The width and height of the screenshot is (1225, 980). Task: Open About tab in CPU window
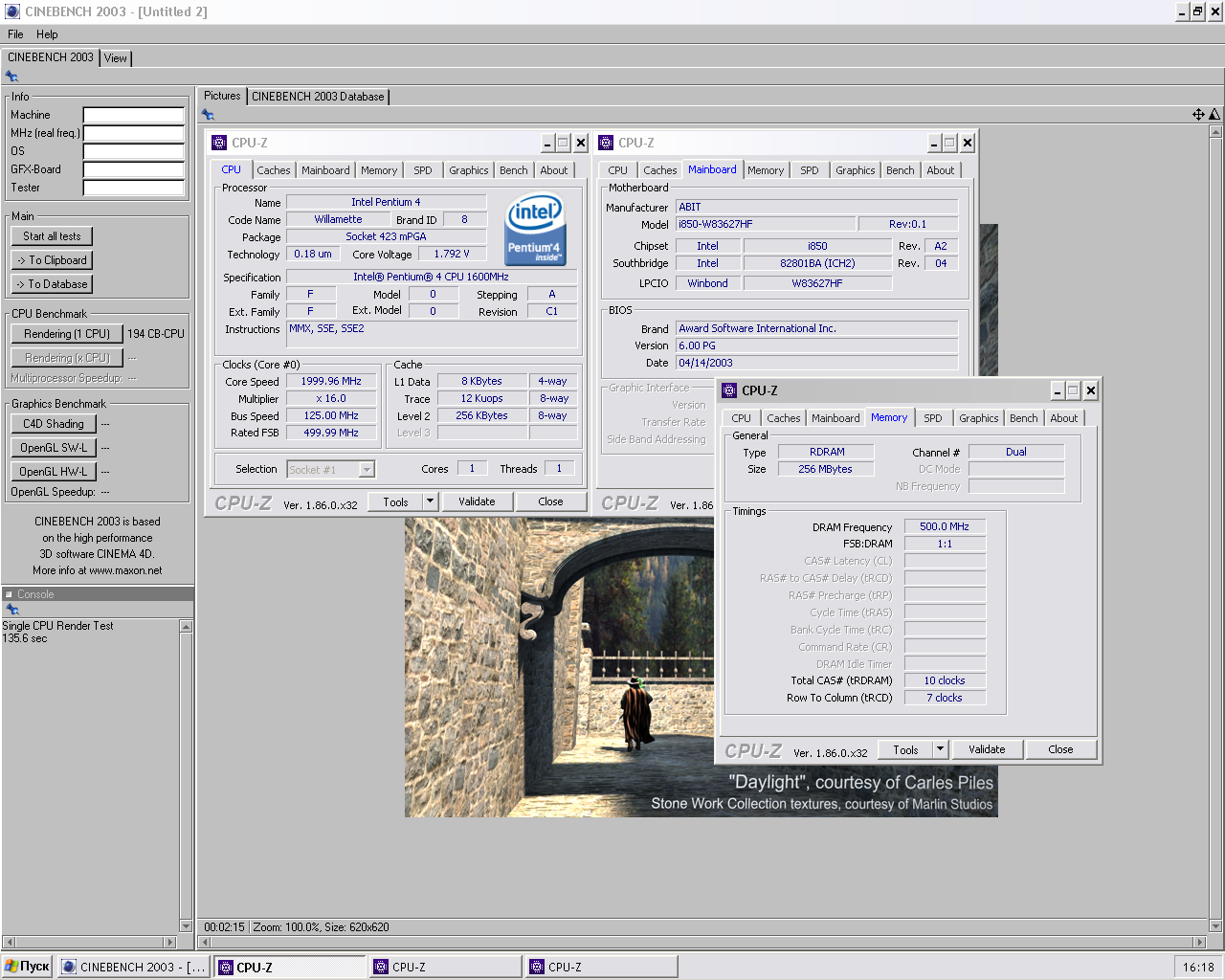click(554, 170)
